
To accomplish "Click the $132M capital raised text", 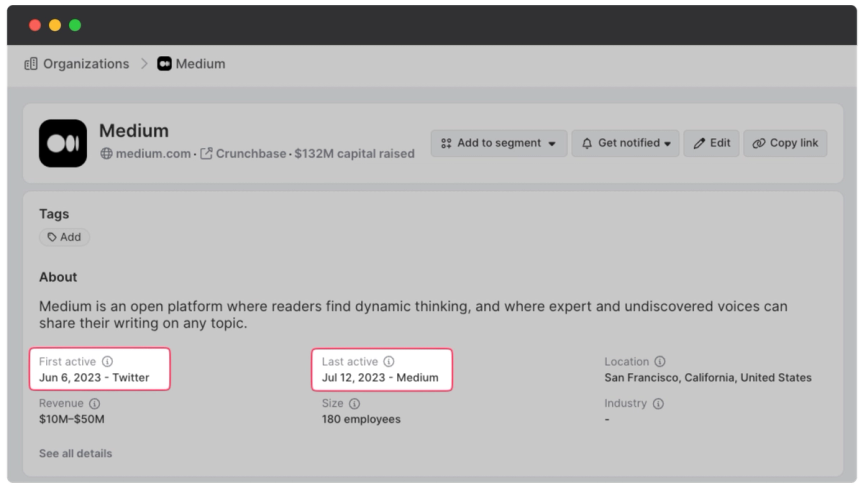I will [x=354, y=153].
